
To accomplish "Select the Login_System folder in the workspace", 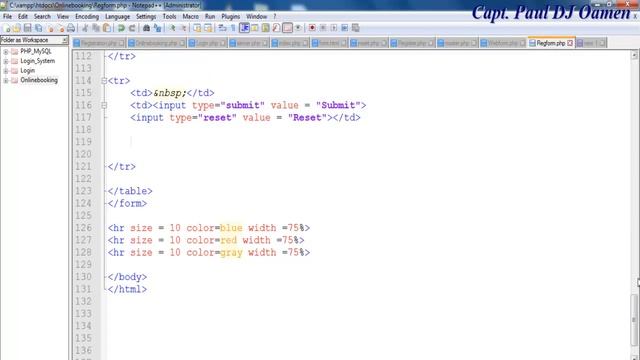I will pos(37,61).
